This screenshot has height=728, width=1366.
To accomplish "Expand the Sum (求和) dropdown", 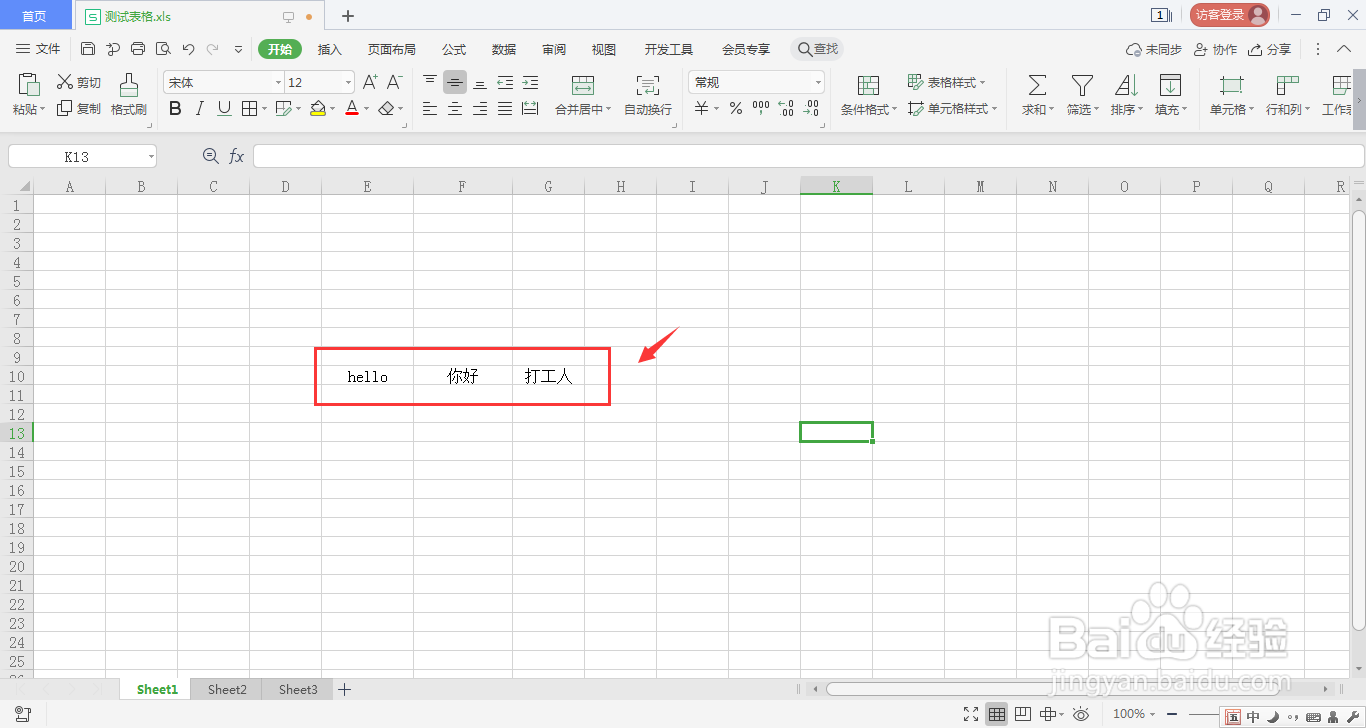I will (1053, 110).
